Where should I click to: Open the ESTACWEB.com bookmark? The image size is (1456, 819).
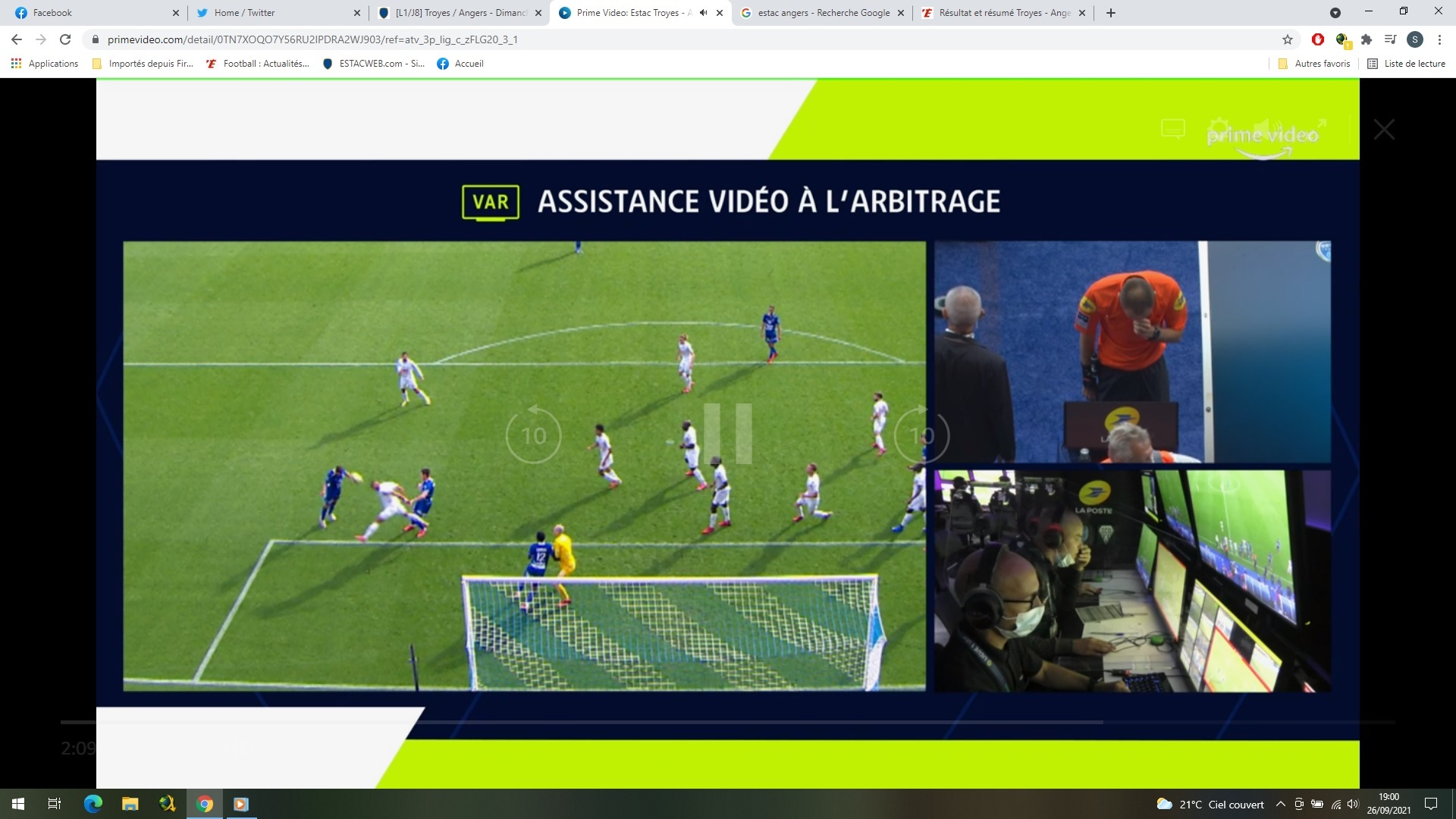point(373,64)
